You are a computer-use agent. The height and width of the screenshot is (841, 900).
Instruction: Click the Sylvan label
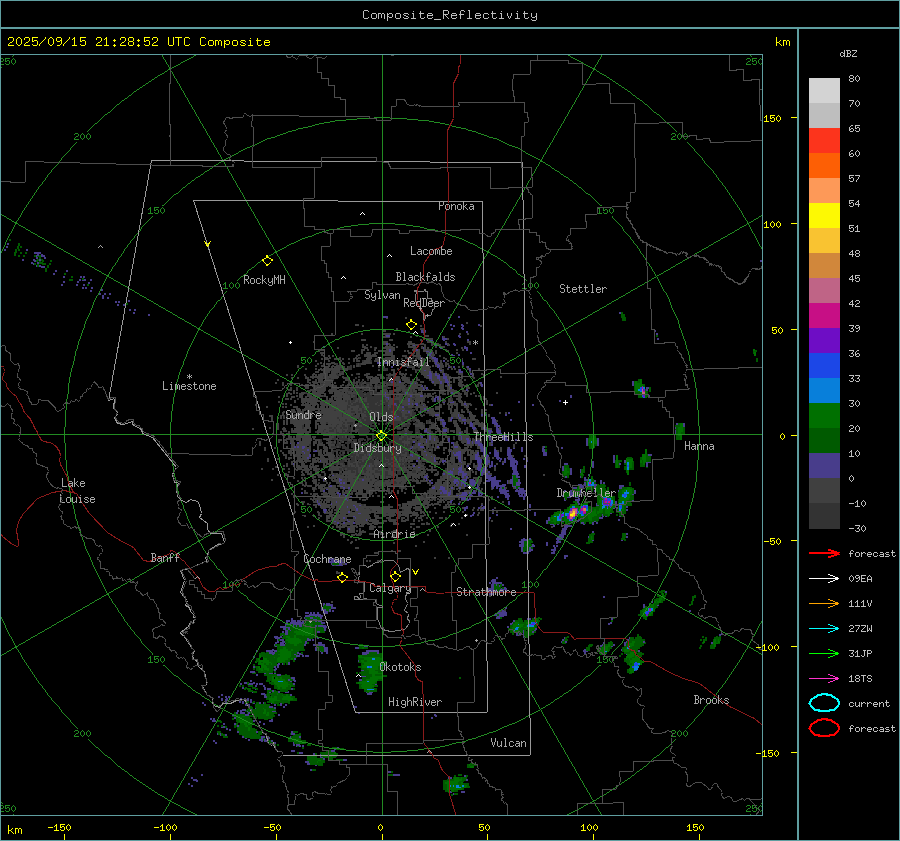point(382,295)
